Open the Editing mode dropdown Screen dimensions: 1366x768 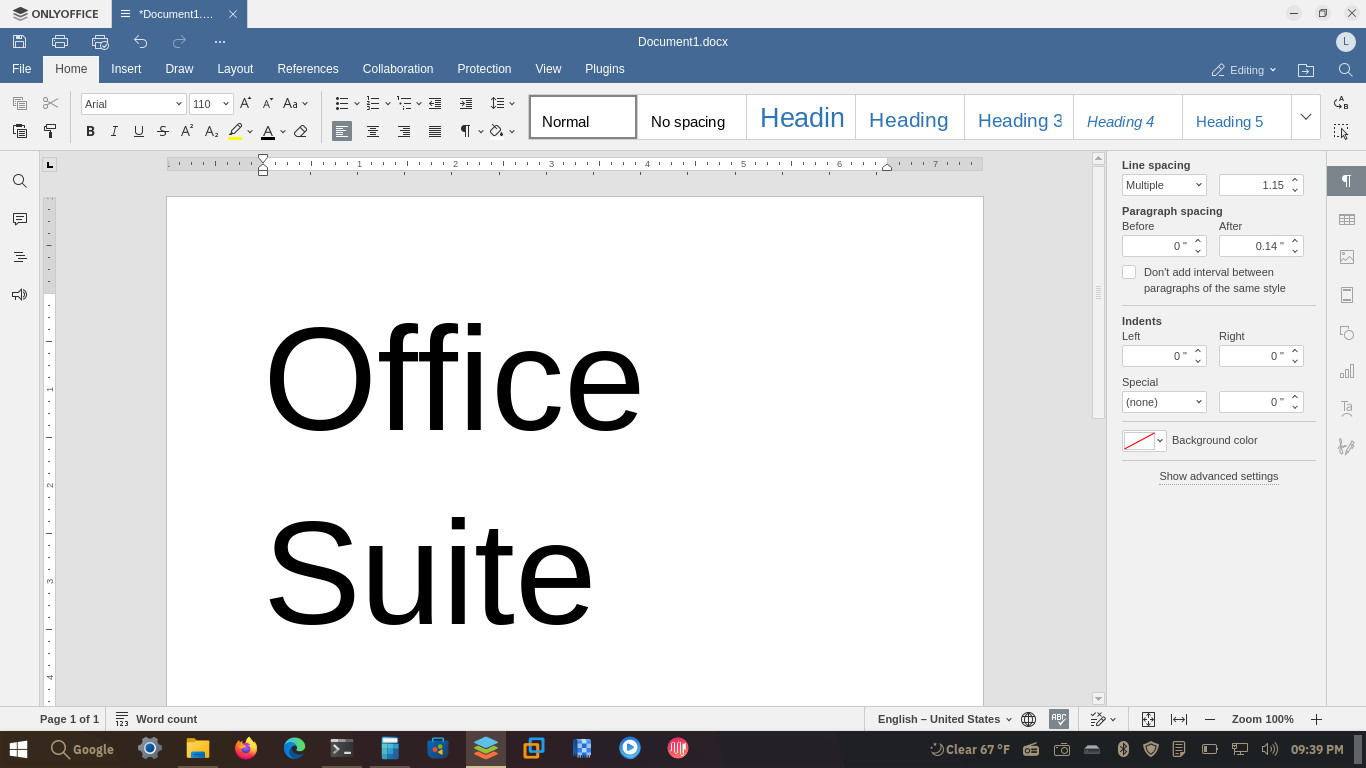coord(1244,70)
